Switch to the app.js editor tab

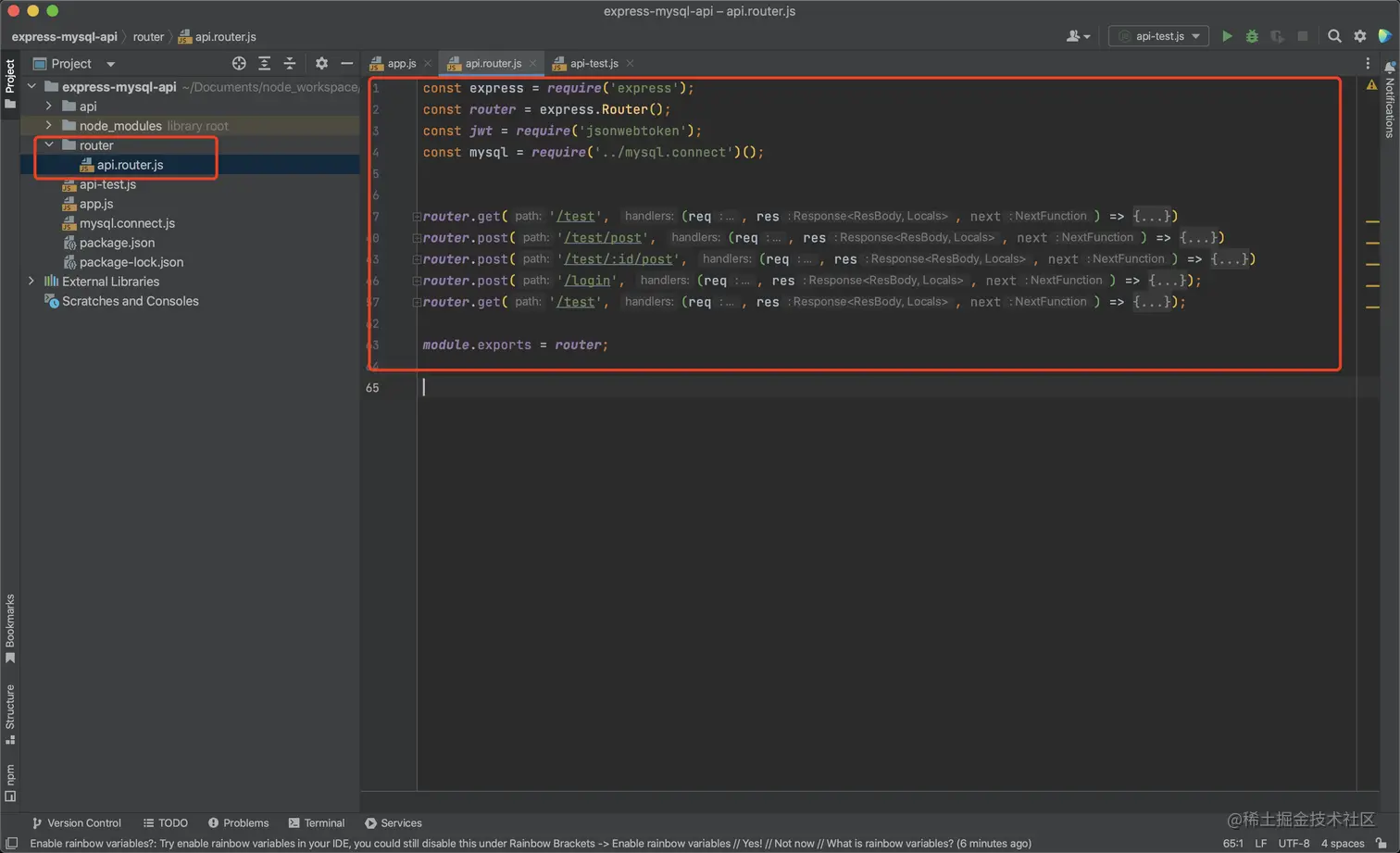click(401, 64)
